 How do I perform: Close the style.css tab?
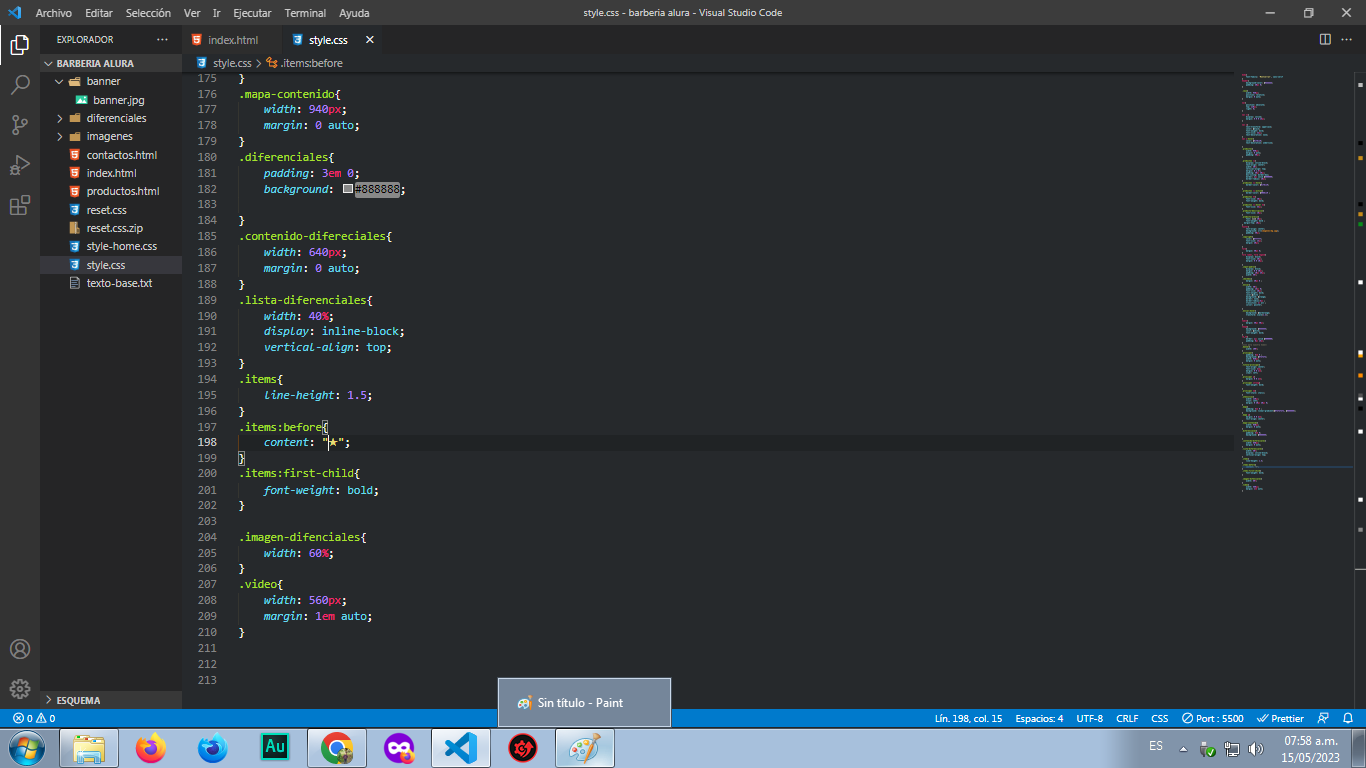[369, 40]
